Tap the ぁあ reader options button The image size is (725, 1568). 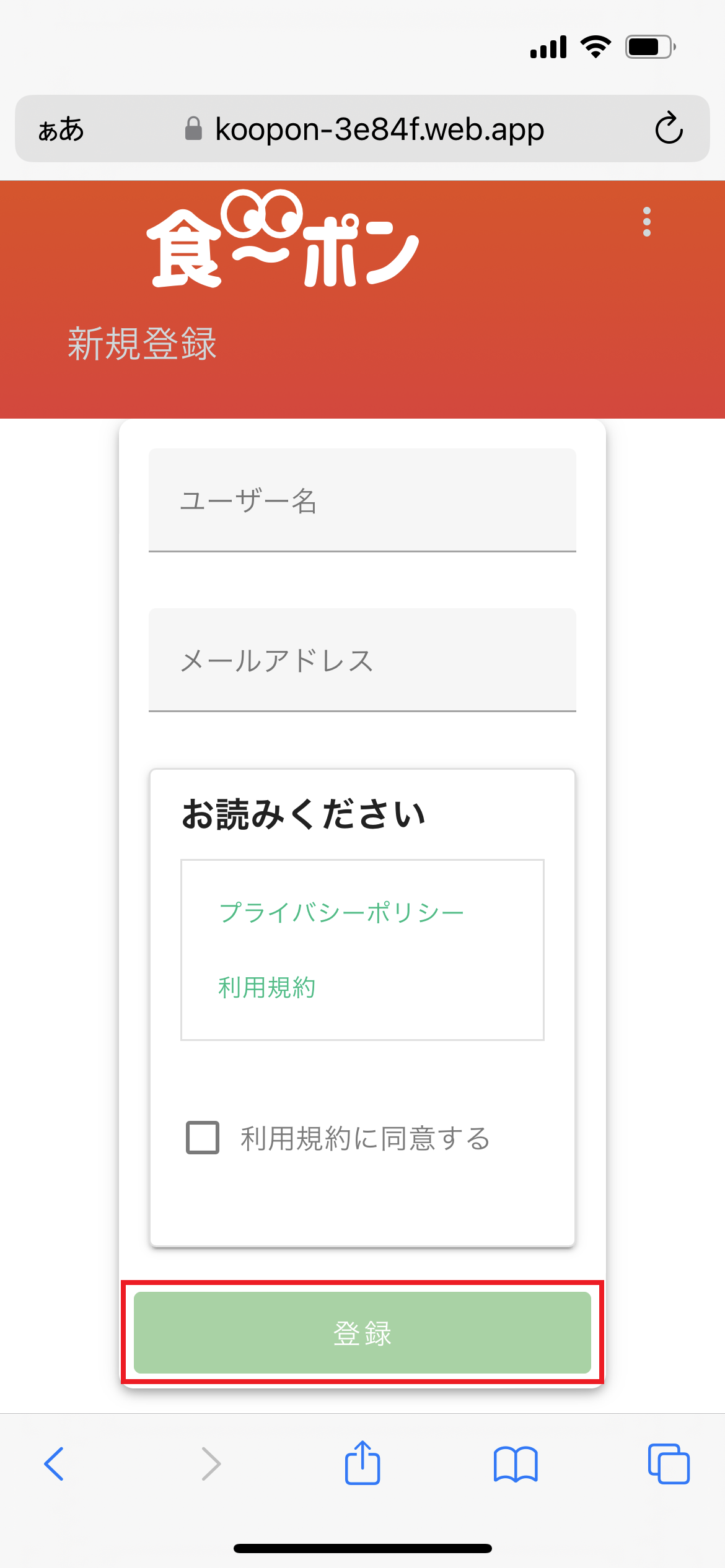coord(61,129)
